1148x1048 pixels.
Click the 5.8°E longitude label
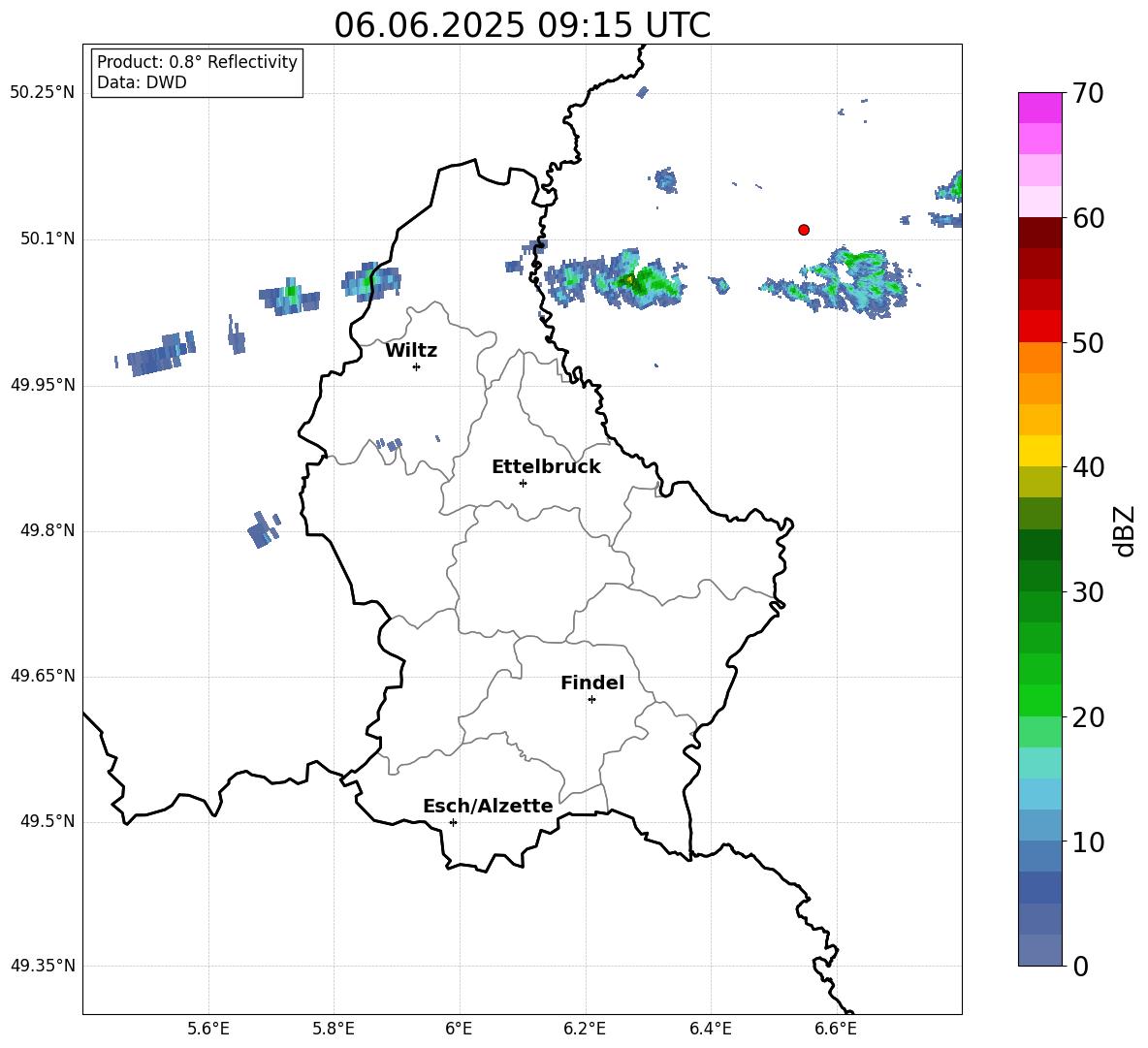click(334, 1029)
